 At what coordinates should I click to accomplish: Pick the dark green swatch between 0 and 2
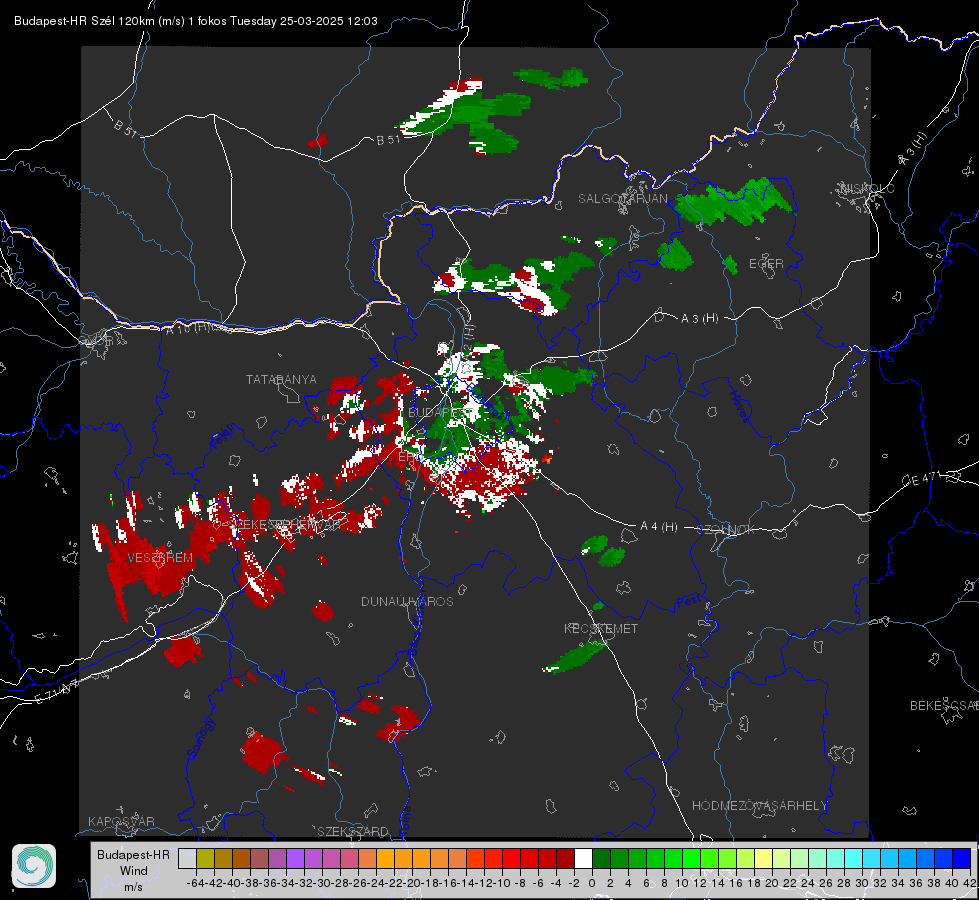(601, 858)
